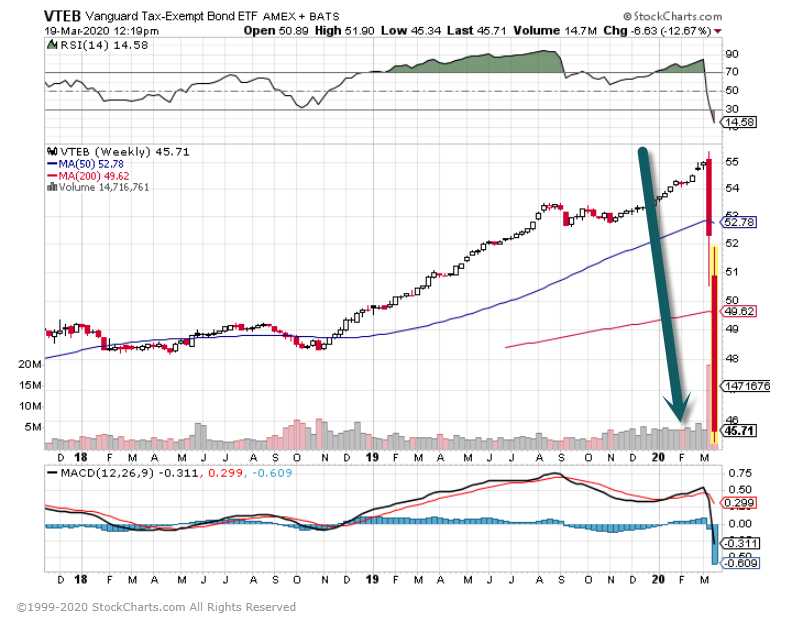
Task: Click the 1471676 volume tag
Action: 746,386
